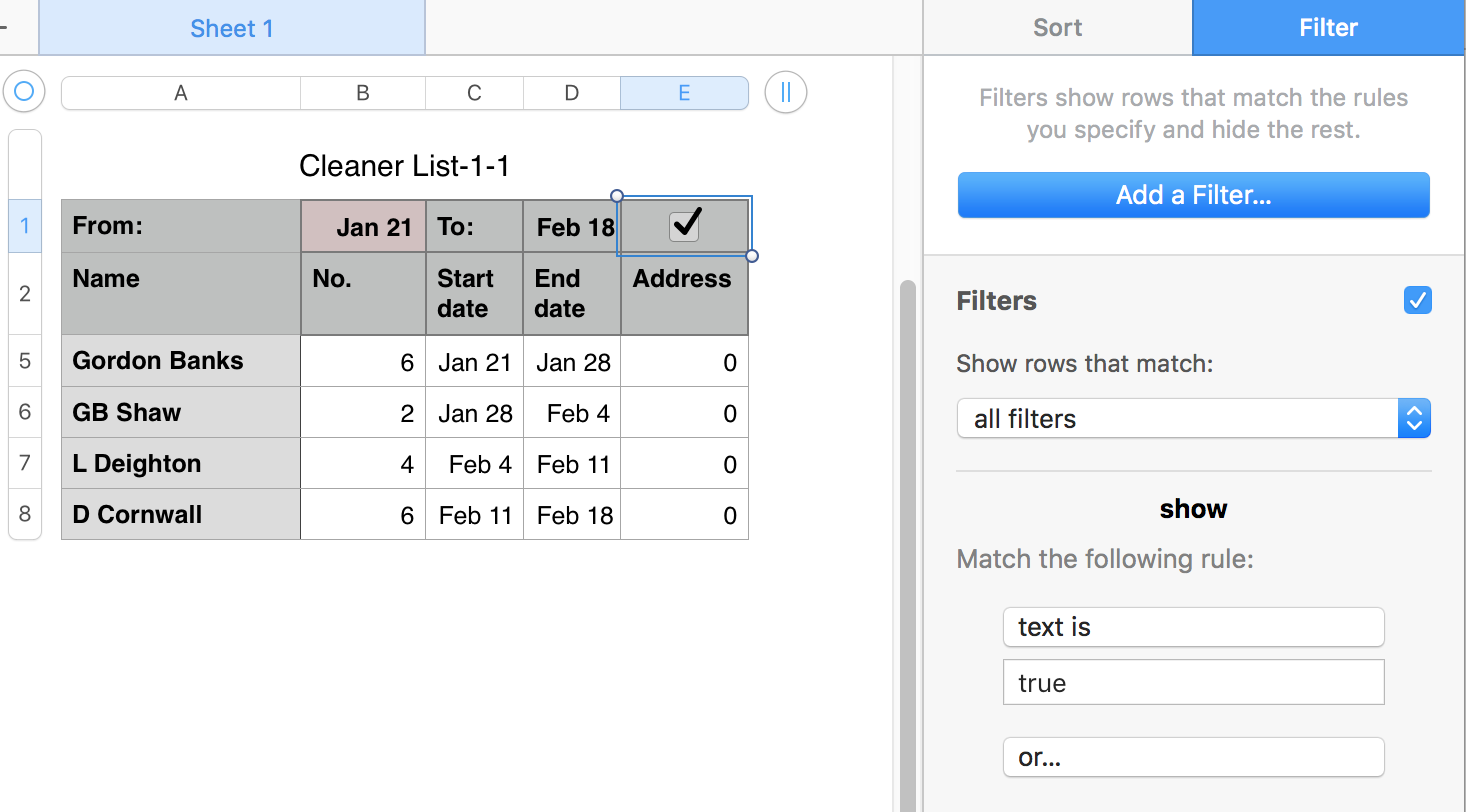This screenshot has width=1466, height=812.
Task: Select the column E header
Action: point(684,93)
